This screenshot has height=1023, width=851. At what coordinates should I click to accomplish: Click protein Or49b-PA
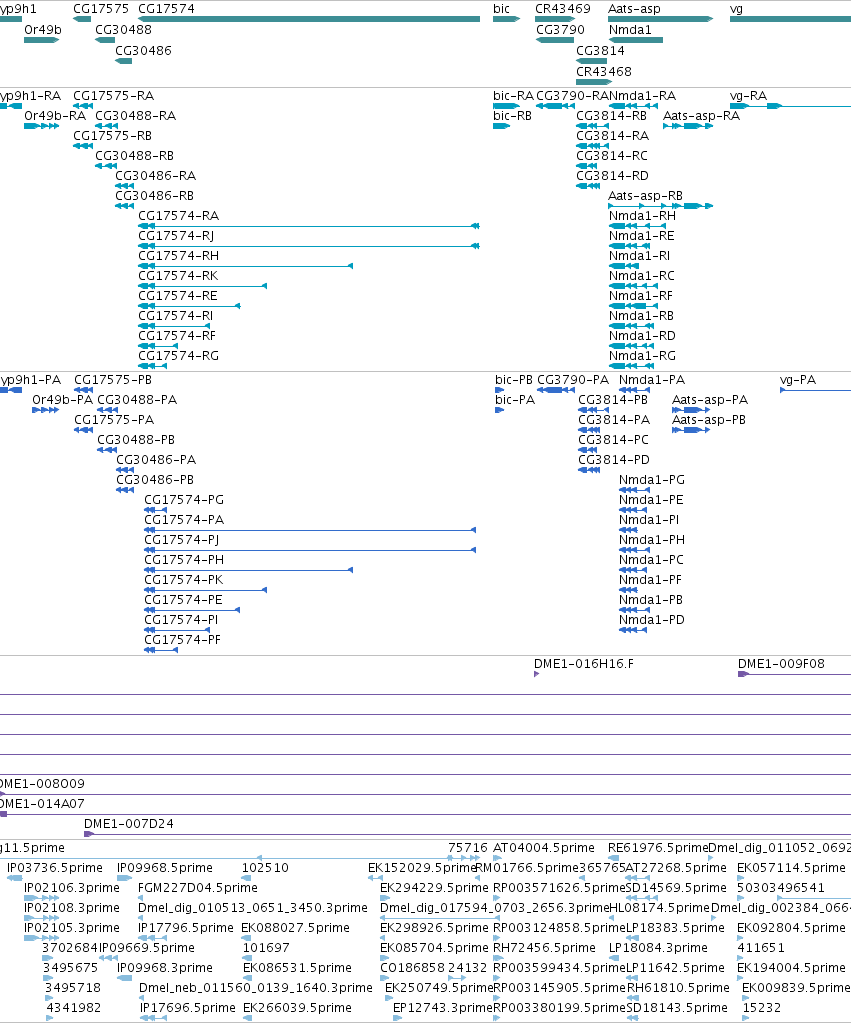point(46,410)
